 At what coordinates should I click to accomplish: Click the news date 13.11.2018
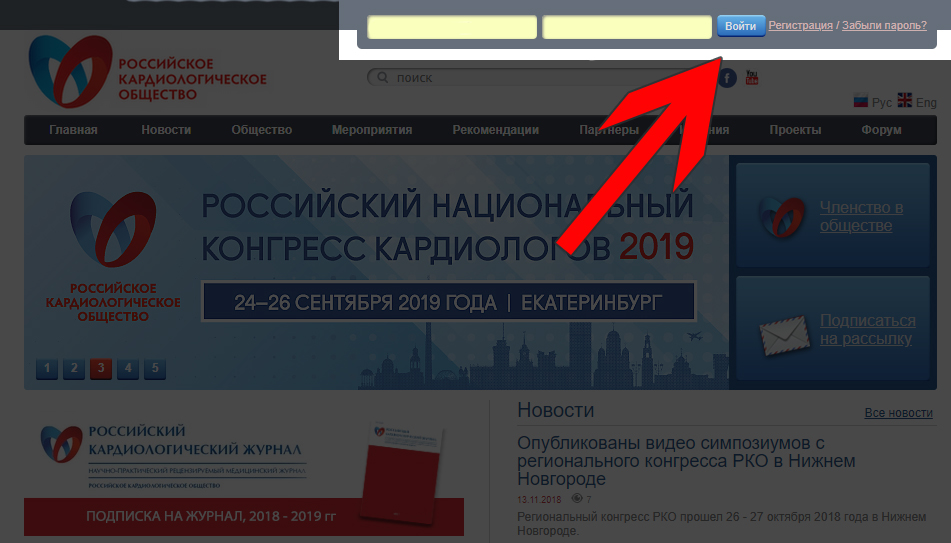coord(539,500)
